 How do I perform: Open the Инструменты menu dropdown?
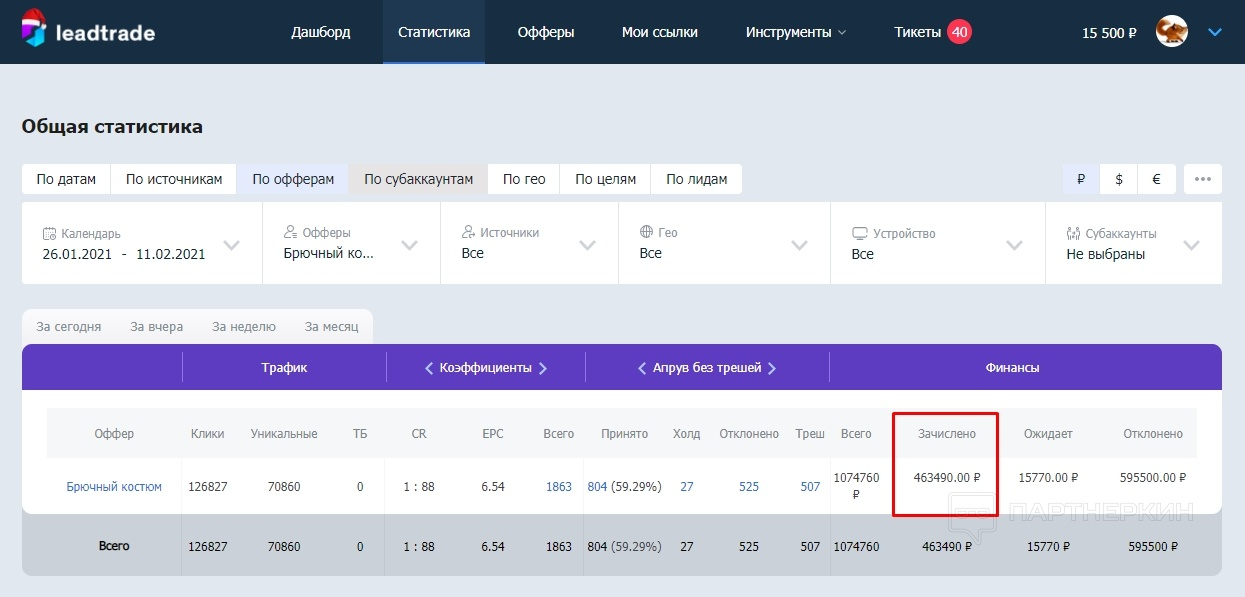click(x=796, y=32)
